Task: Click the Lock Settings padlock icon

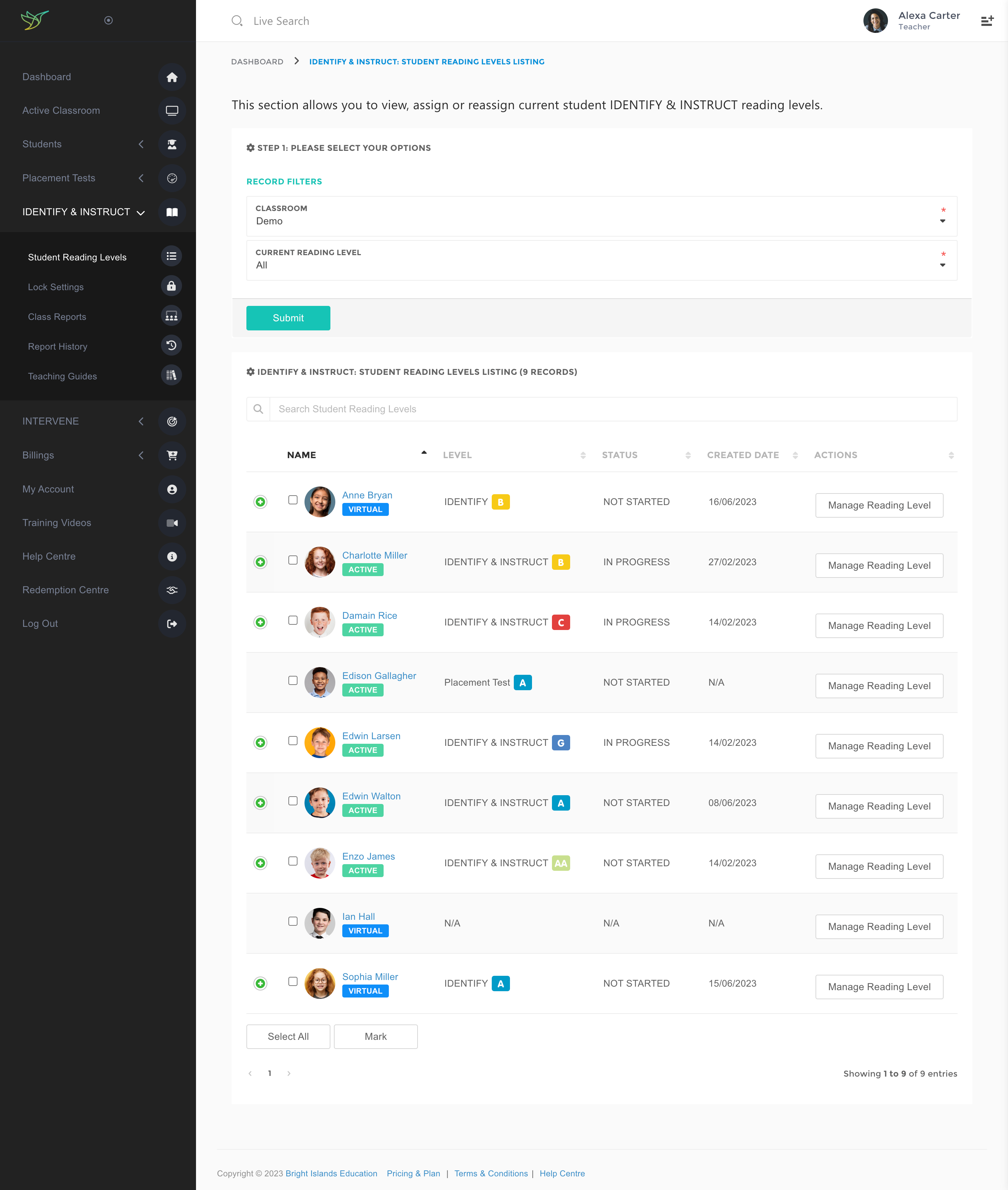Action: coord(171,286)
